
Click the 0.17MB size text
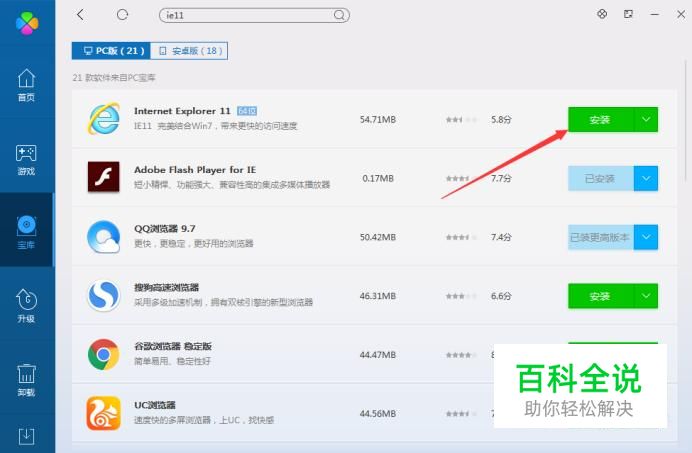pyautogui.click(x=378, y=178)
